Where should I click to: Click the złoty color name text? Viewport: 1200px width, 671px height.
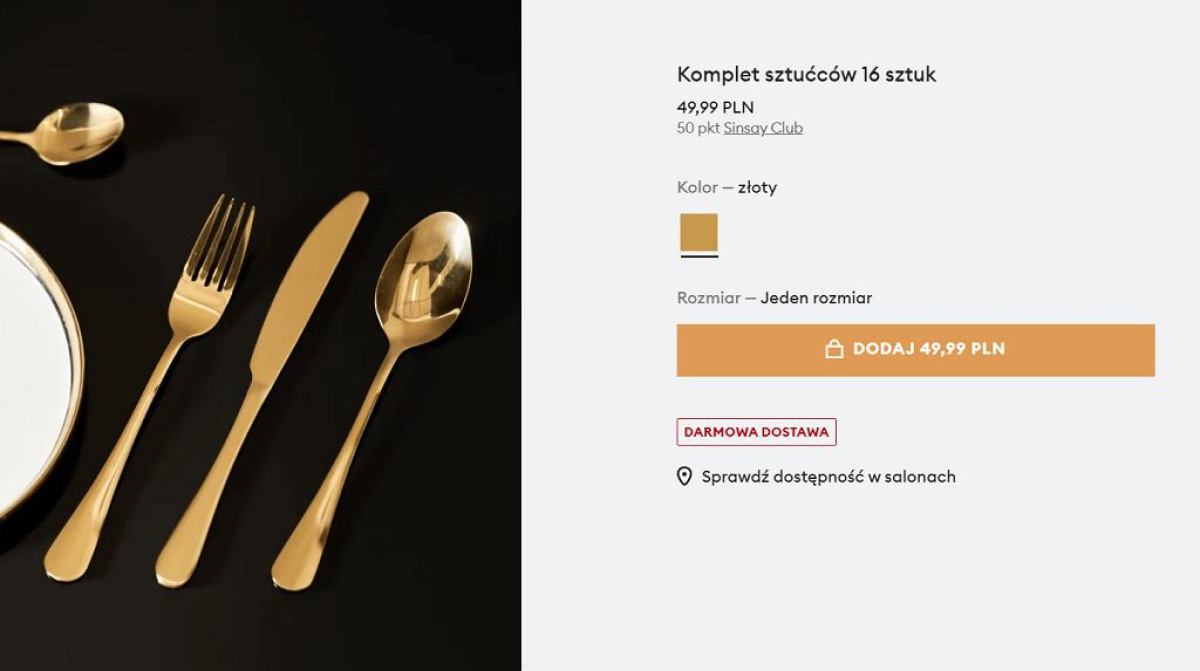[x=757, y=187]
